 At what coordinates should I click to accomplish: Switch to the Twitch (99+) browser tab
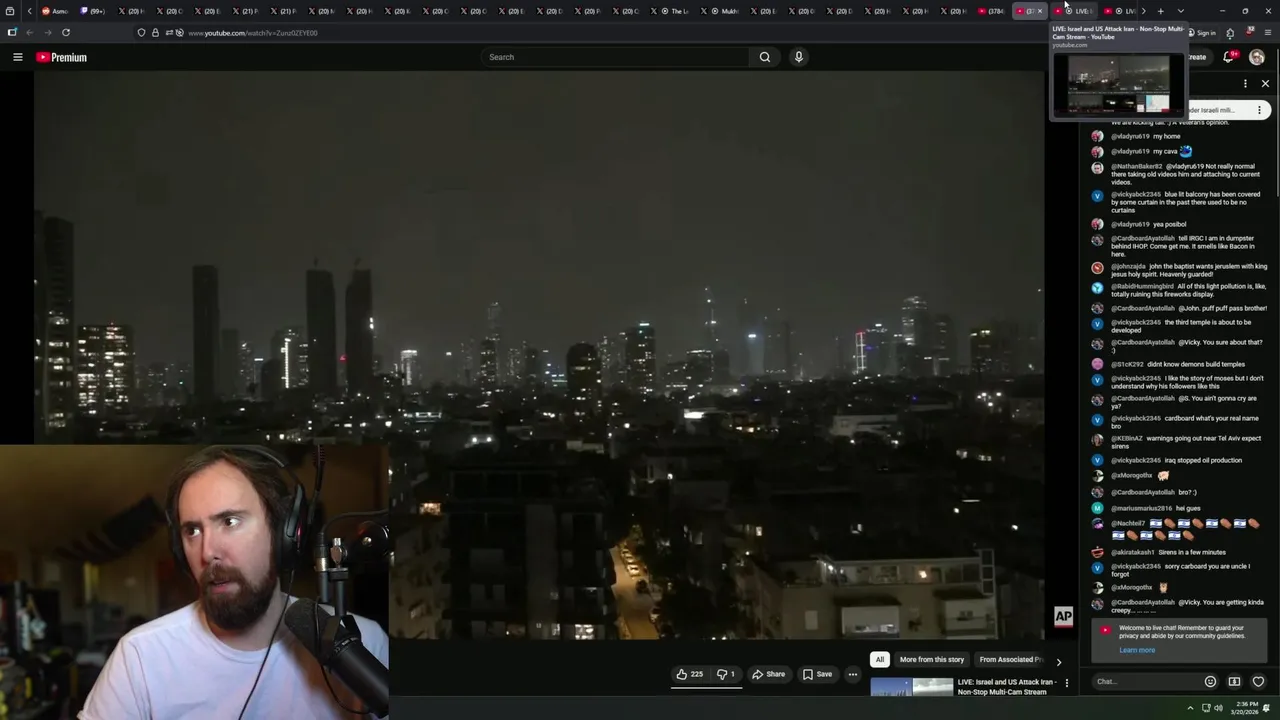point(93,11)
